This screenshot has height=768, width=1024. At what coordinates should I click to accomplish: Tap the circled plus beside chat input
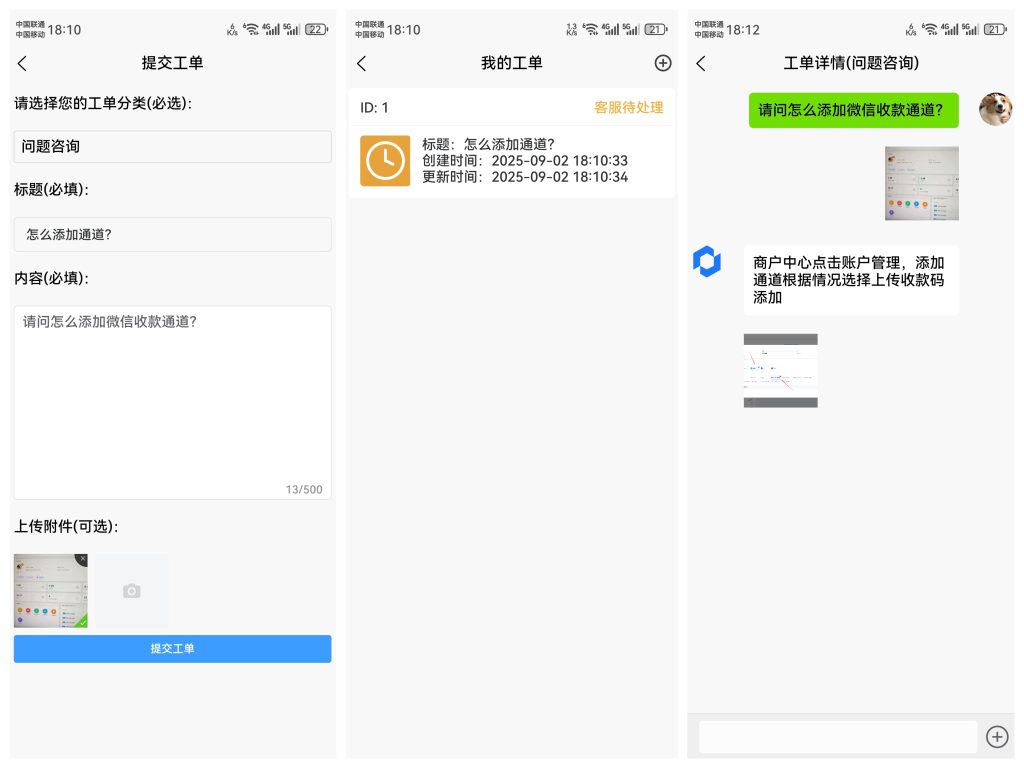[x=996, y=736]
